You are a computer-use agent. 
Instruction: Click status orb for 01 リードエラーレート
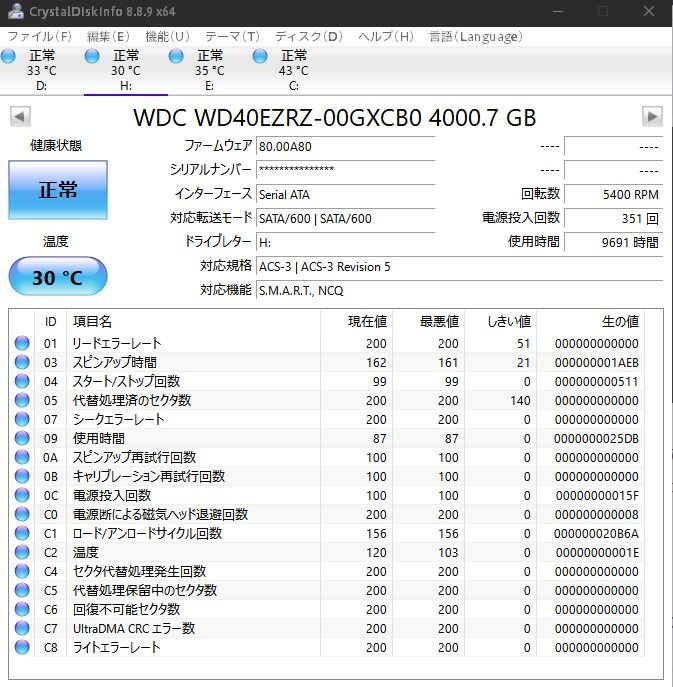tap(22, 343)
